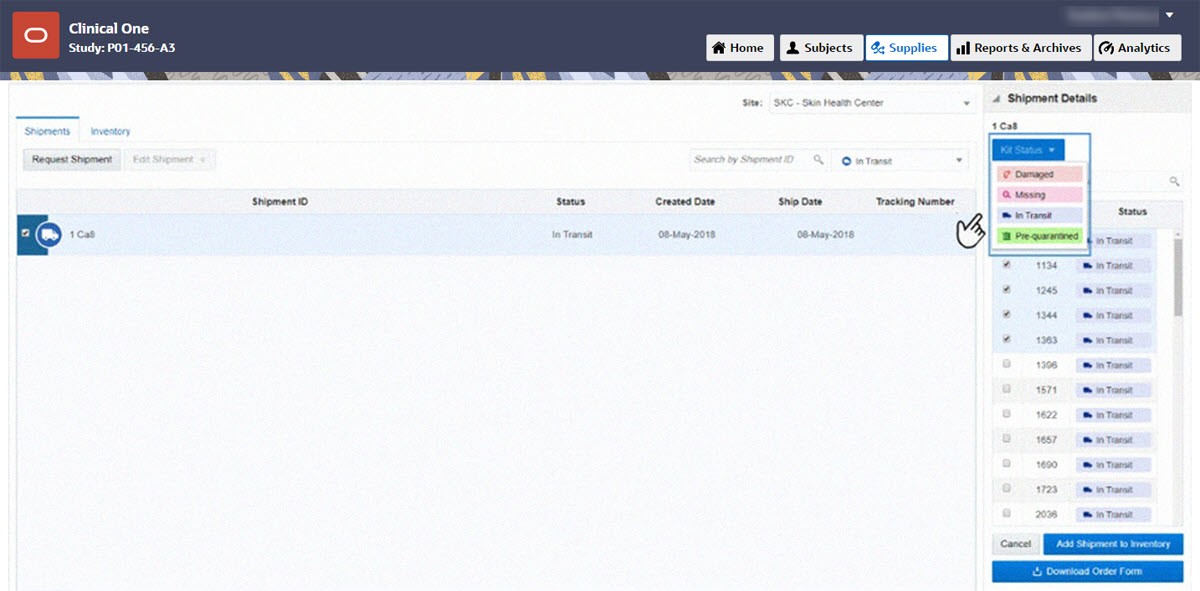The image size is (1200, 591).
Task: Check kit 1396 checkbox
Action: pos(1007,364)
